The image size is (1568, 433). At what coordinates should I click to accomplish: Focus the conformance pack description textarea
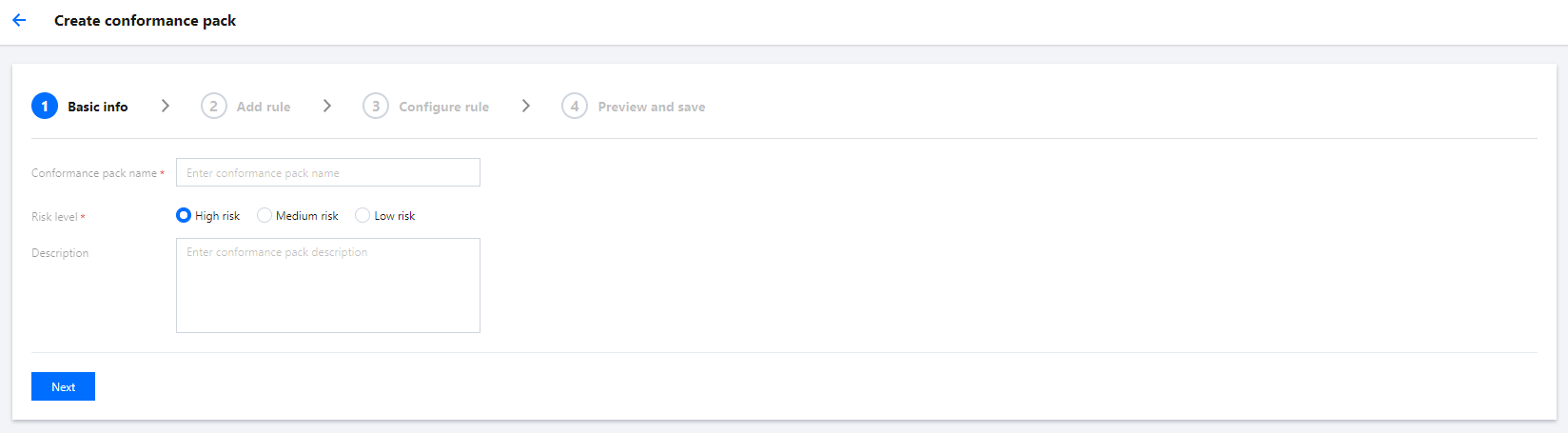click(328, 285)
